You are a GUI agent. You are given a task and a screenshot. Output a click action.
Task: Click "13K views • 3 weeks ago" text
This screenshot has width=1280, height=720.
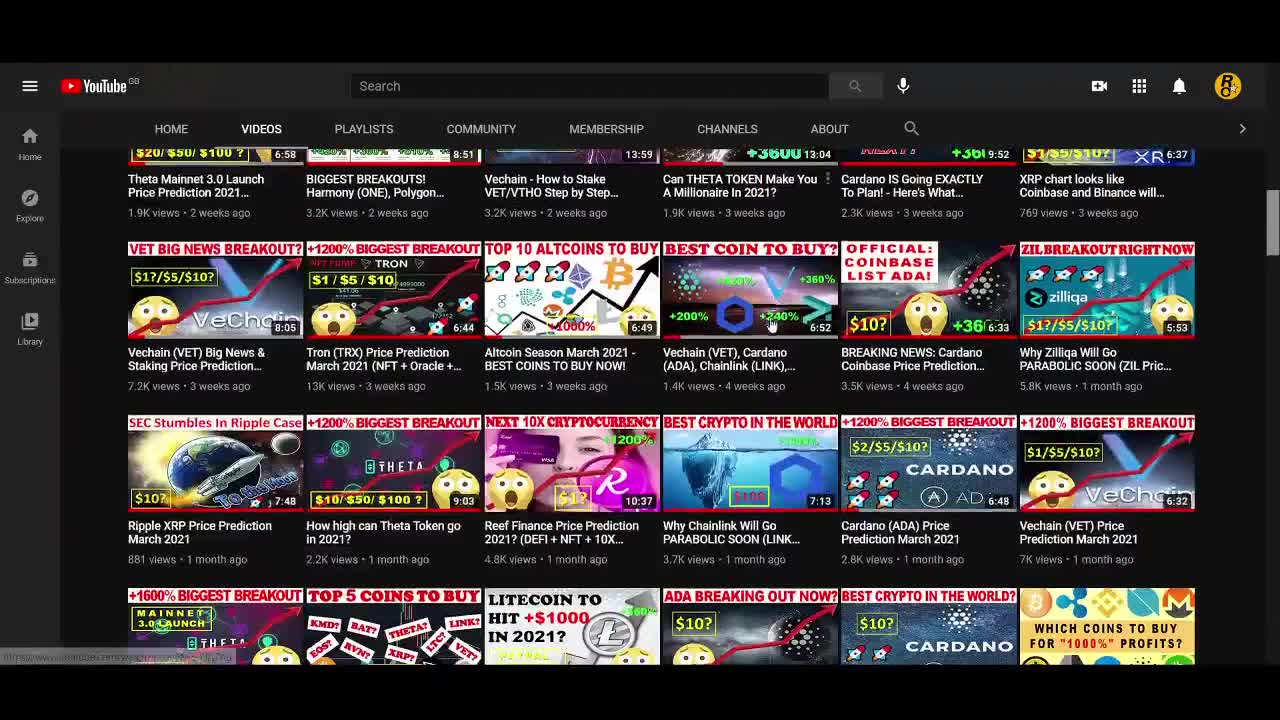click(366, 386)
